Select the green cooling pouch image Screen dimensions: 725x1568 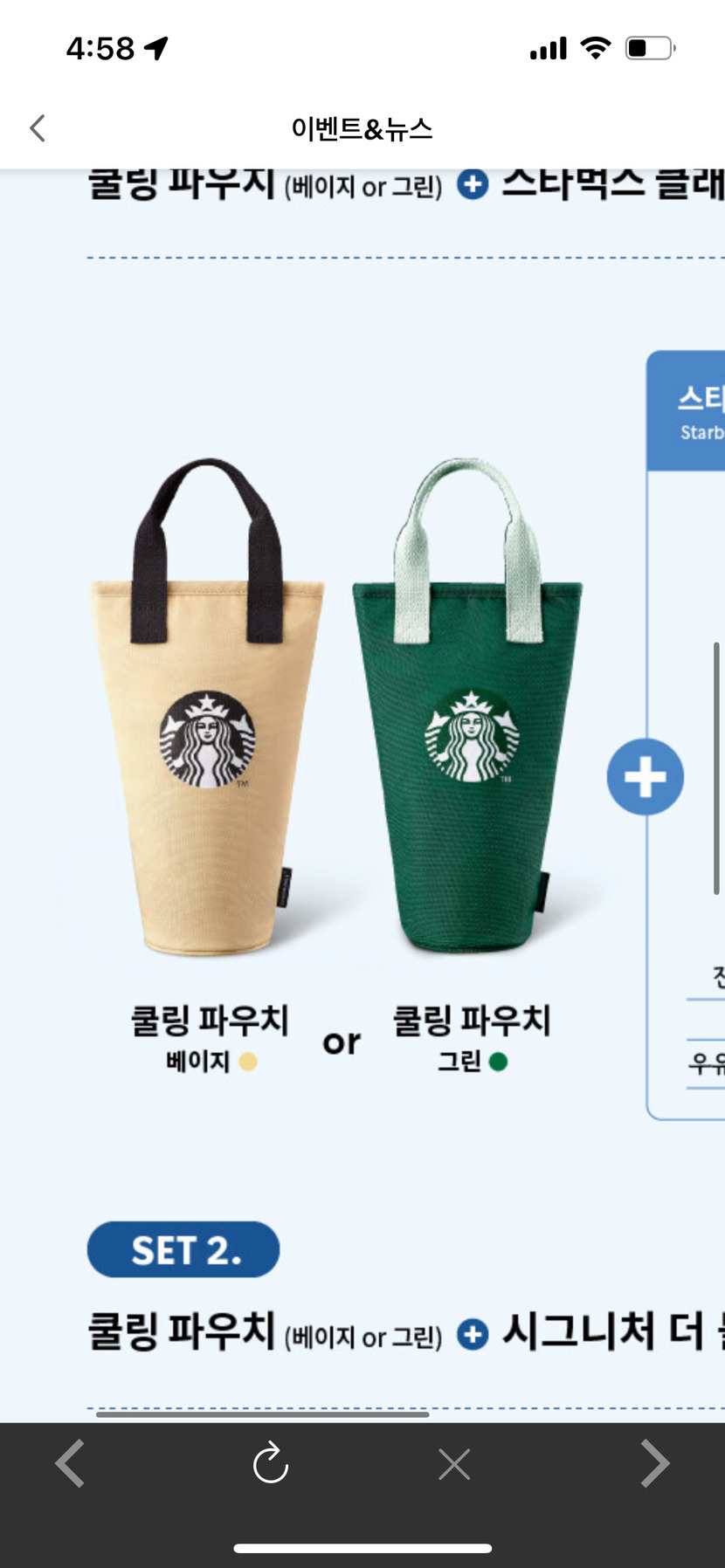tap(467, 707)
